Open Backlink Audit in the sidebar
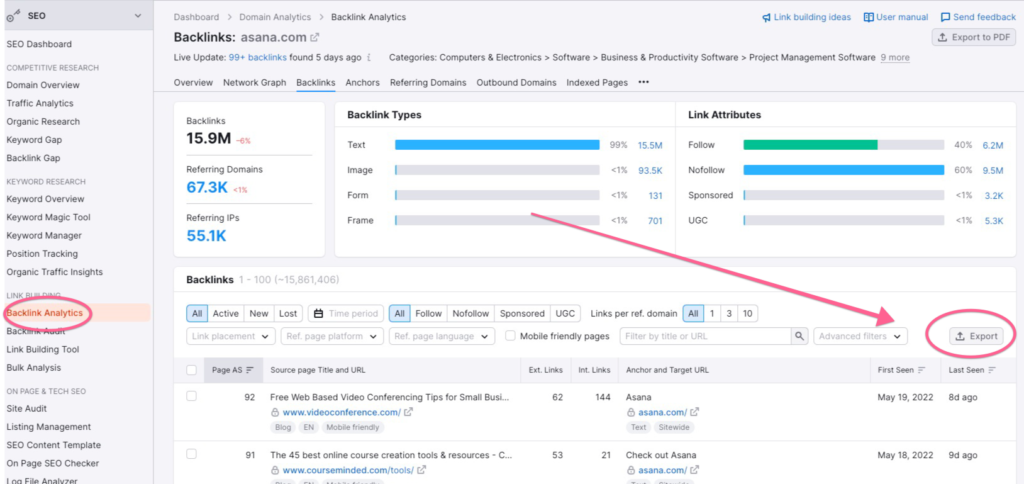The image size is (1024, 484). [x=37, y=331]
